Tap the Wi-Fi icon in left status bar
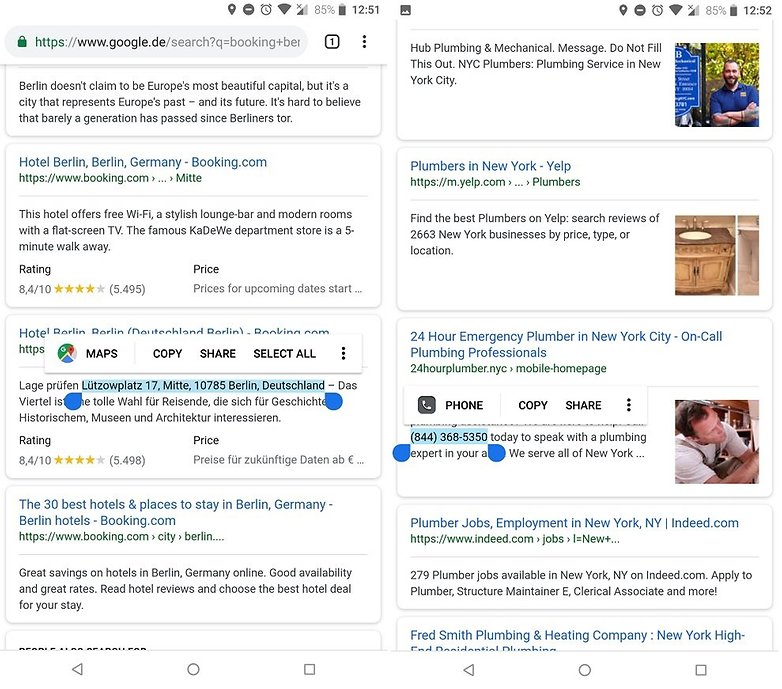 (x=284, y=9)
